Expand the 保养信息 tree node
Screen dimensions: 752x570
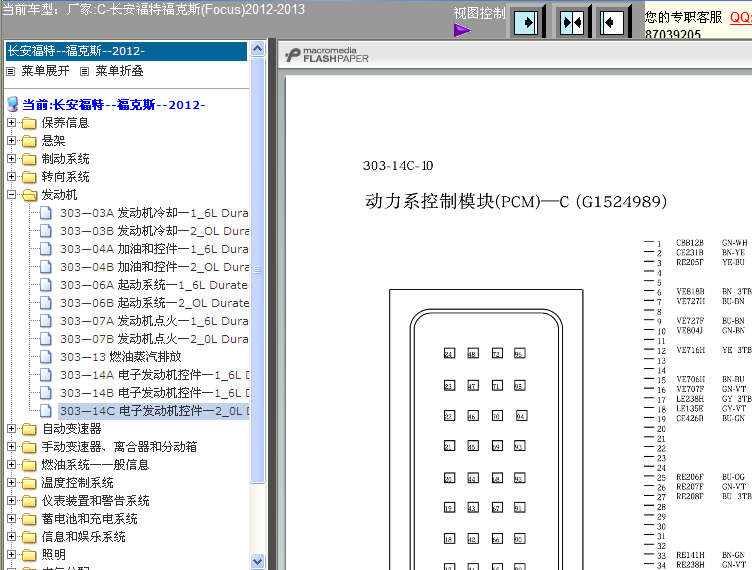[12, 123]
